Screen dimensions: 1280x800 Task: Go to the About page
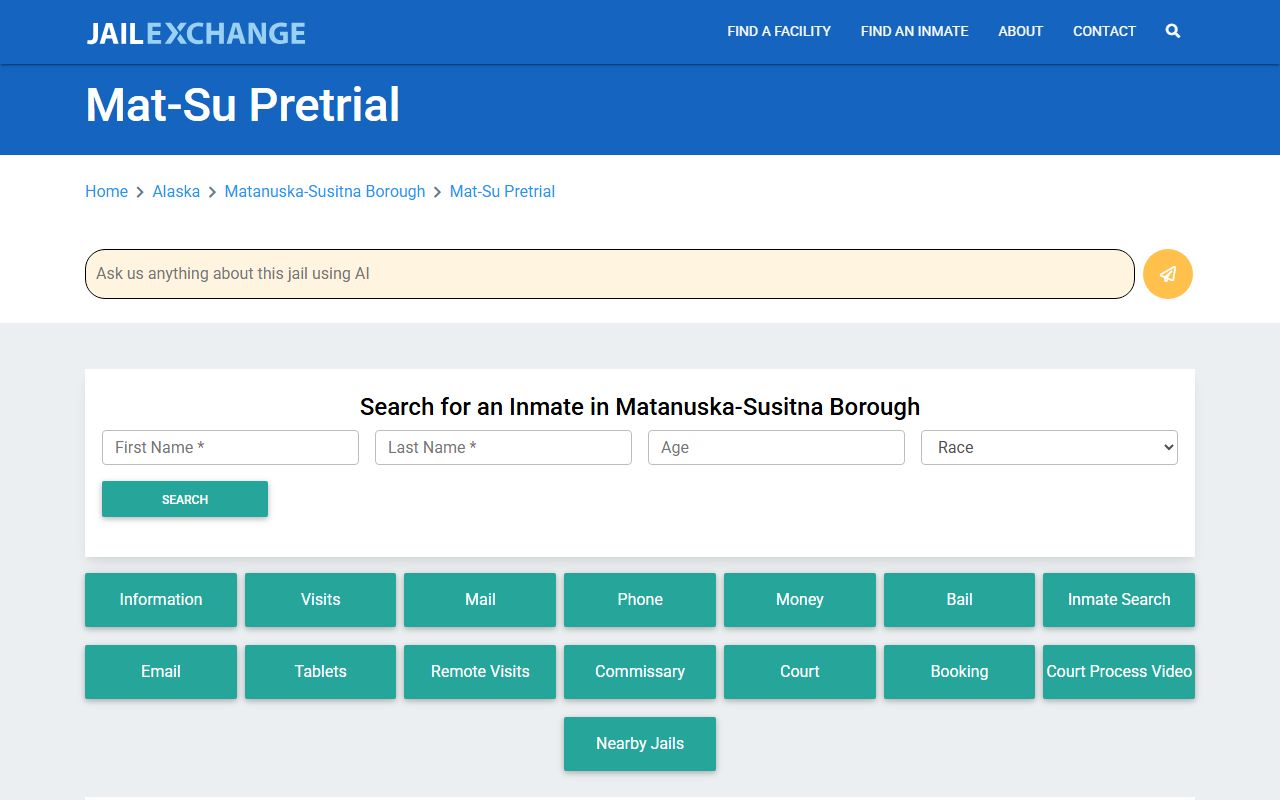[x=1020, y=31]
